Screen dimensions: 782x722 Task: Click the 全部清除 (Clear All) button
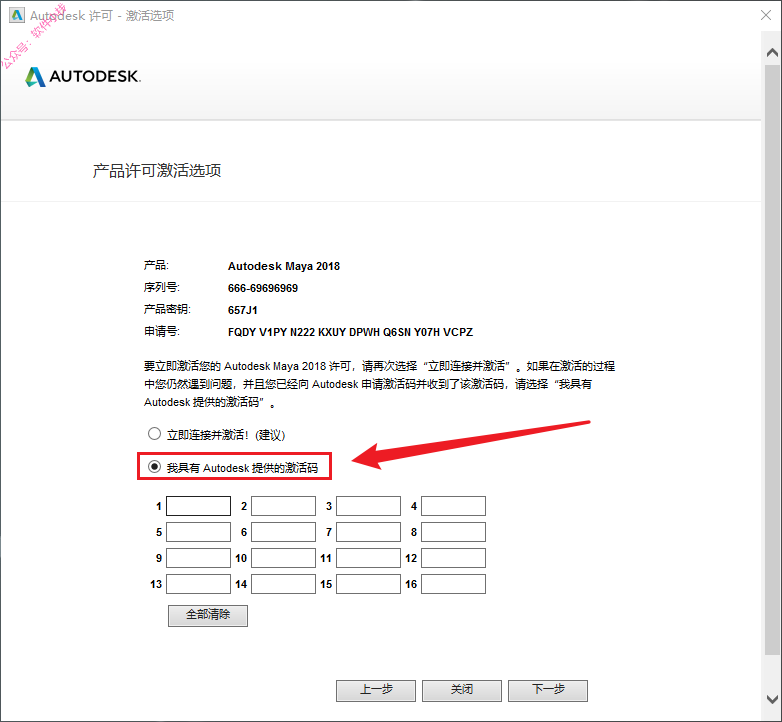pos(208,616)
